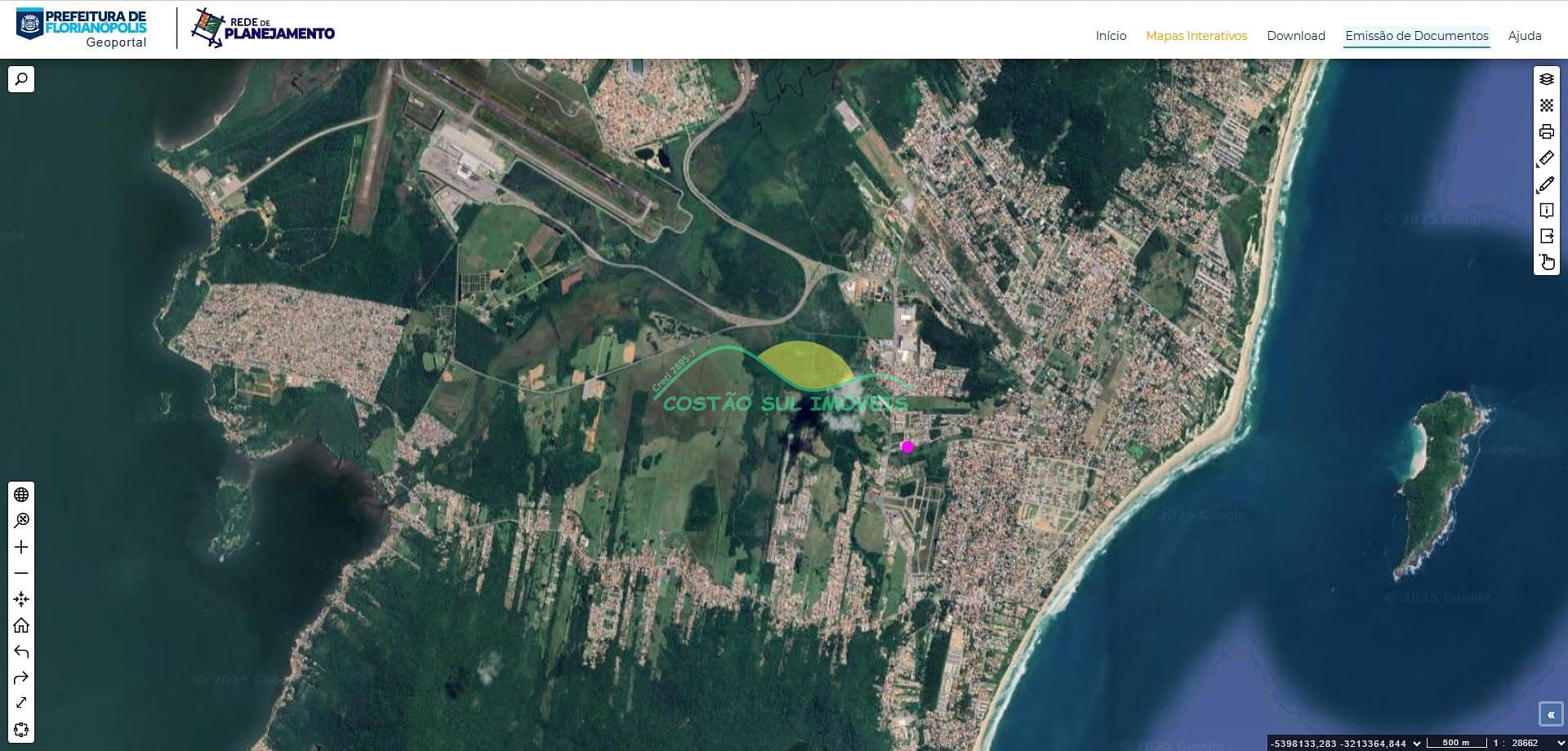Open the Download menu item
This screenshot has height=751, width=1568.
1296,36
